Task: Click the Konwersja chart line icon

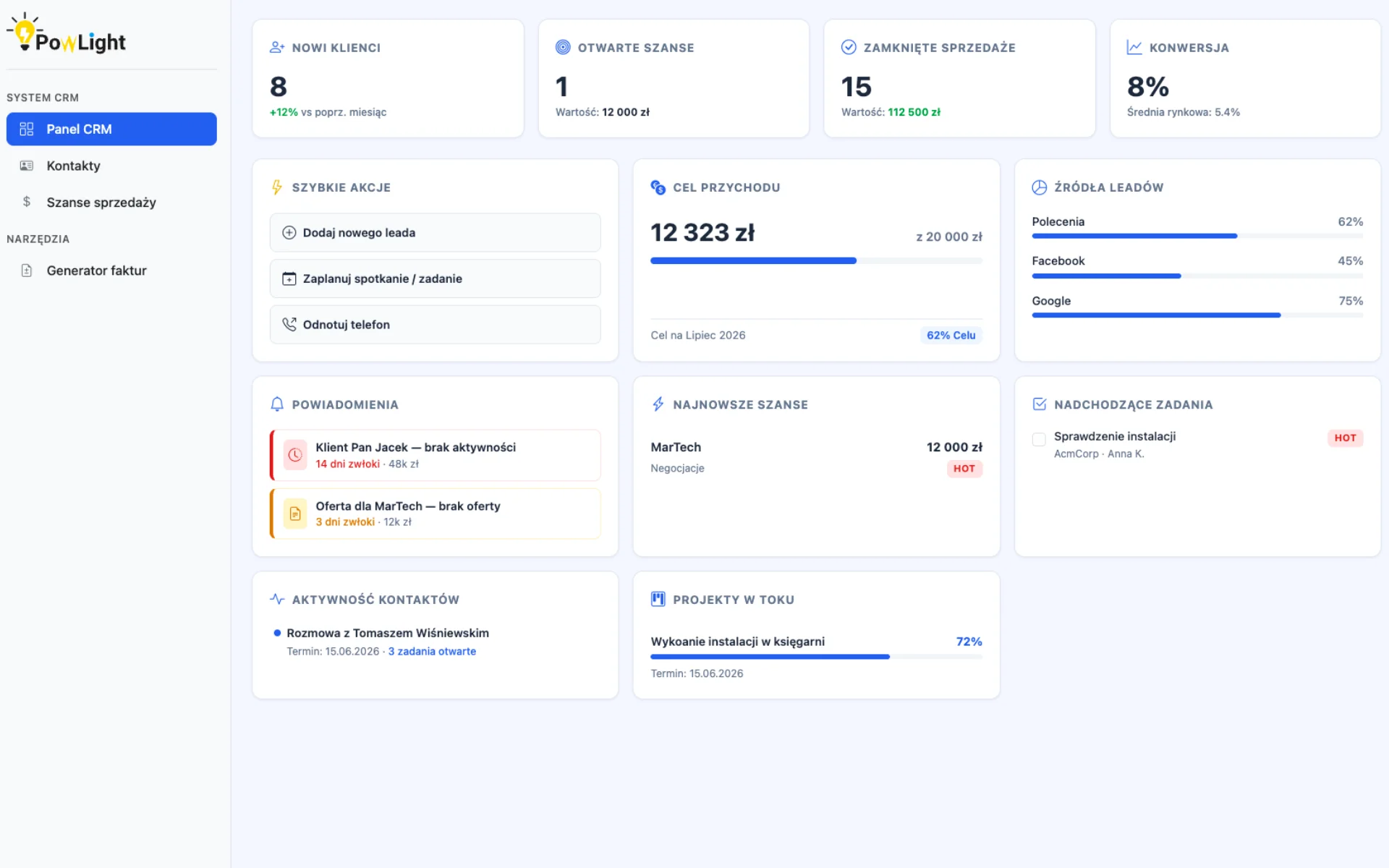Action: click(x=1134, y=47)
